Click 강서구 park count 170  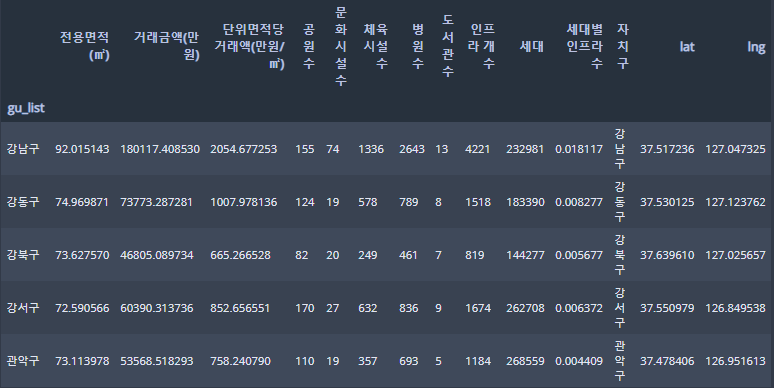(305, 308)
